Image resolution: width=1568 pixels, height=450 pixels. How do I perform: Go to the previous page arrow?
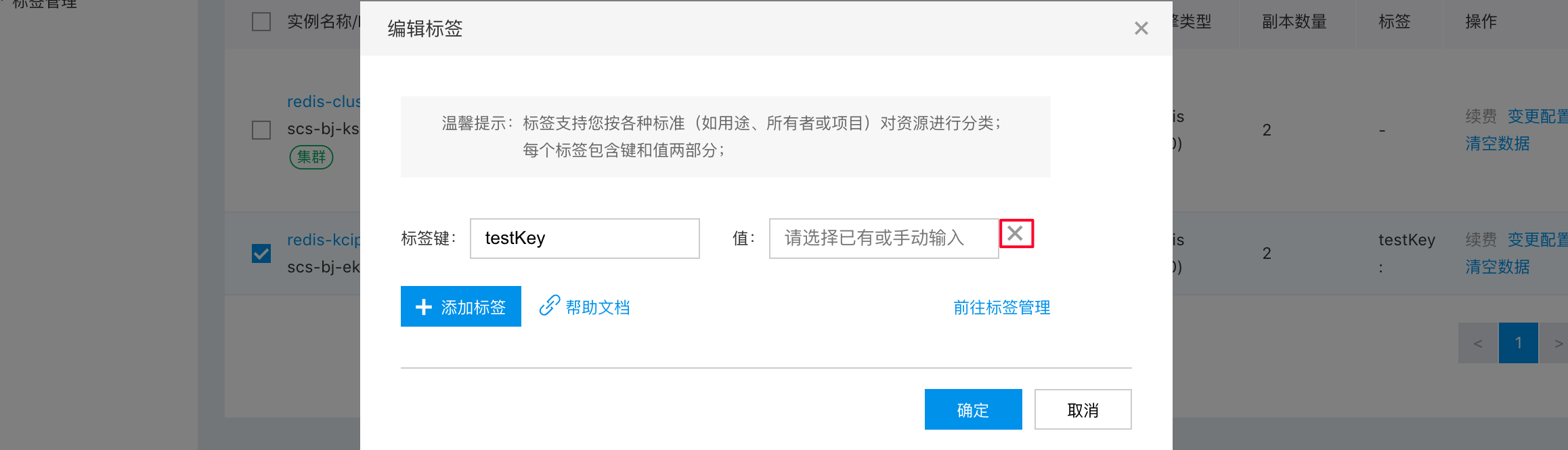[1478, 343]
